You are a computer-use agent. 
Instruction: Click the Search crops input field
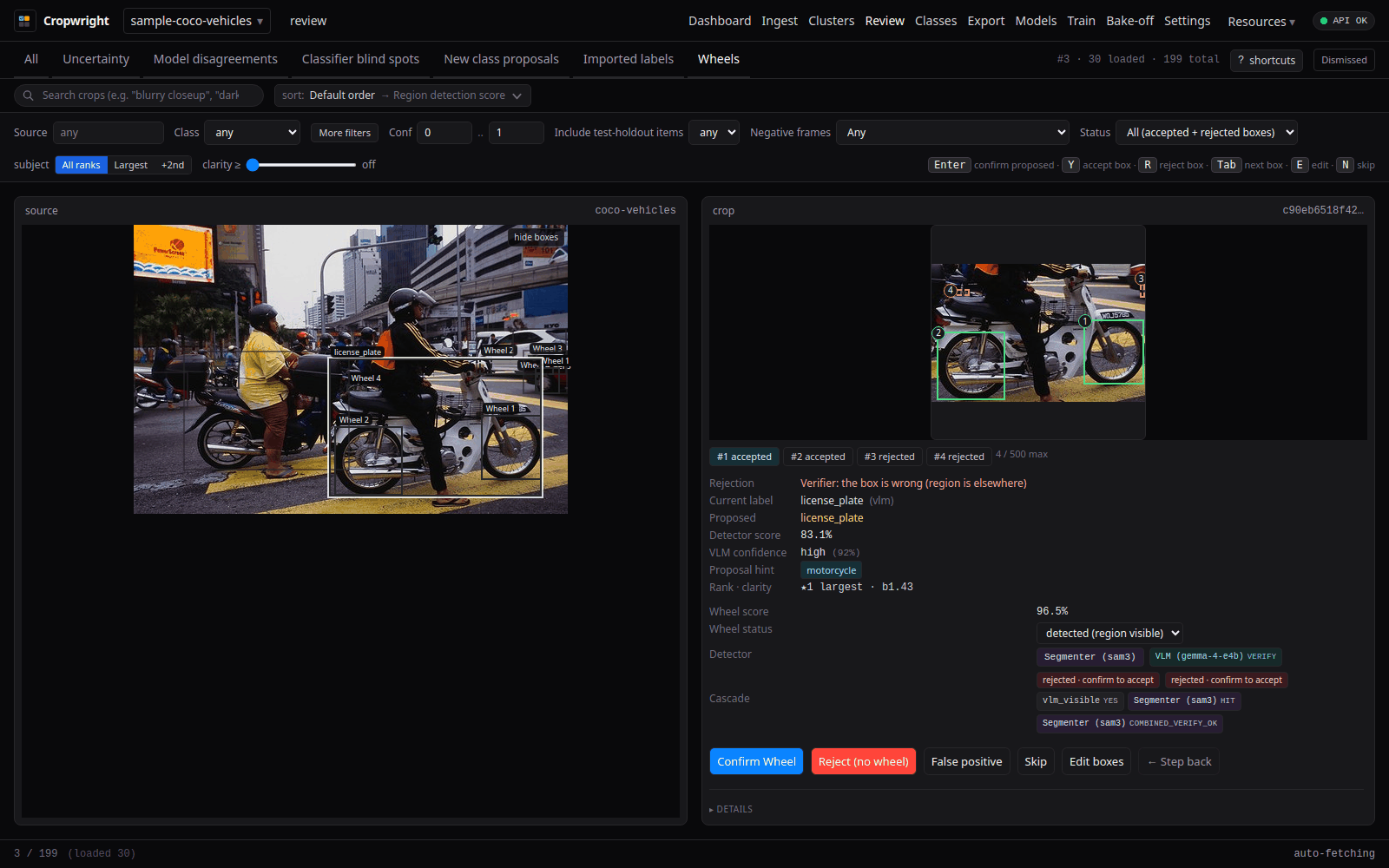tap(139, 95)
